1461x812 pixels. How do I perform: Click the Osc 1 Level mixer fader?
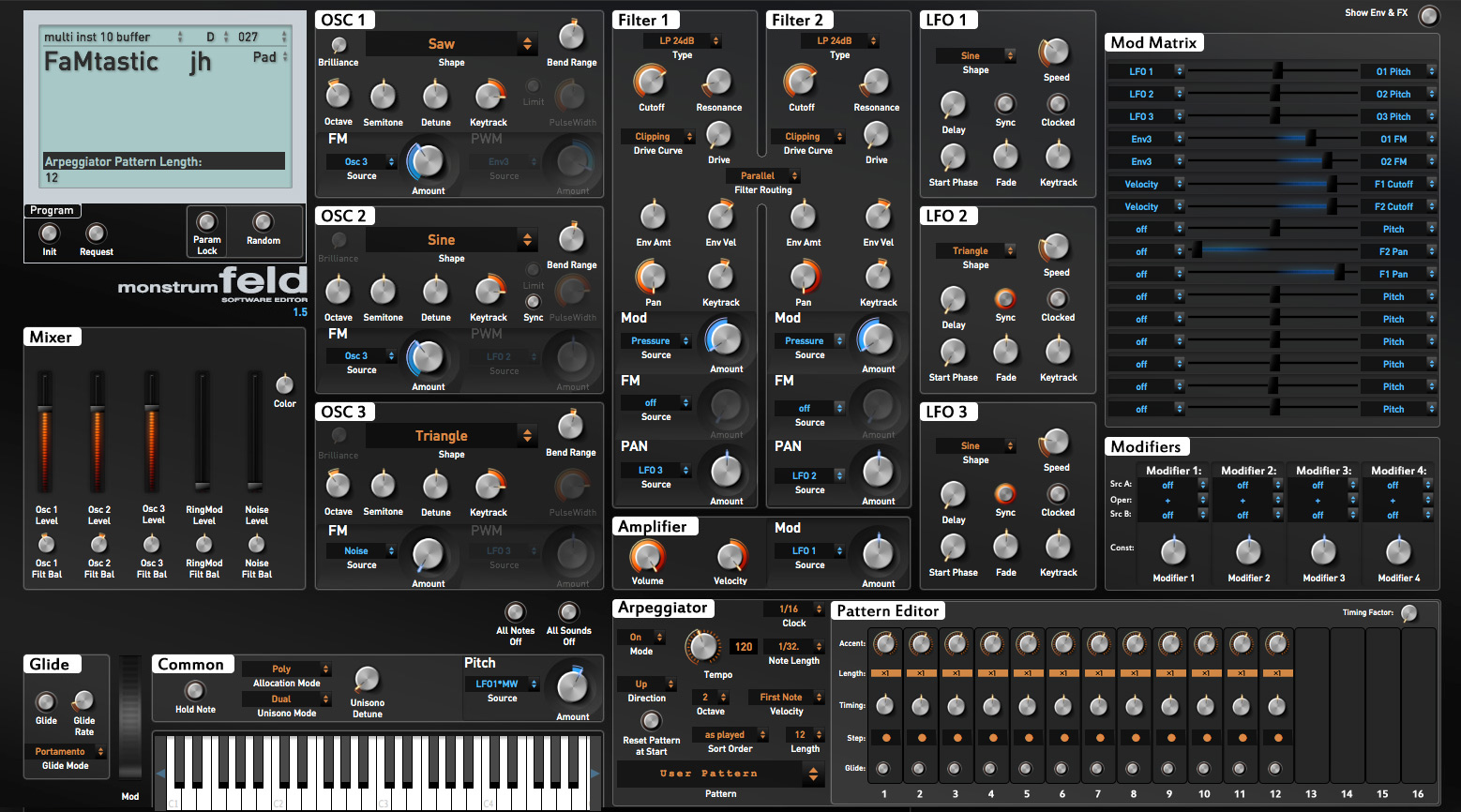pos(45,433)
